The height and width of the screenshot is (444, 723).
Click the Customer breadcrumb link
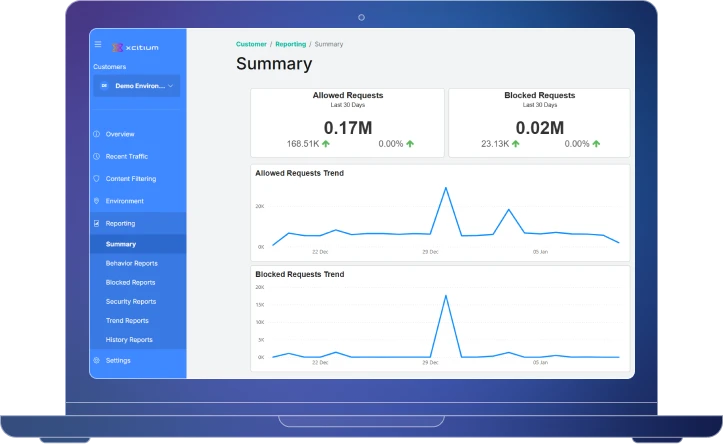[251, 44]
